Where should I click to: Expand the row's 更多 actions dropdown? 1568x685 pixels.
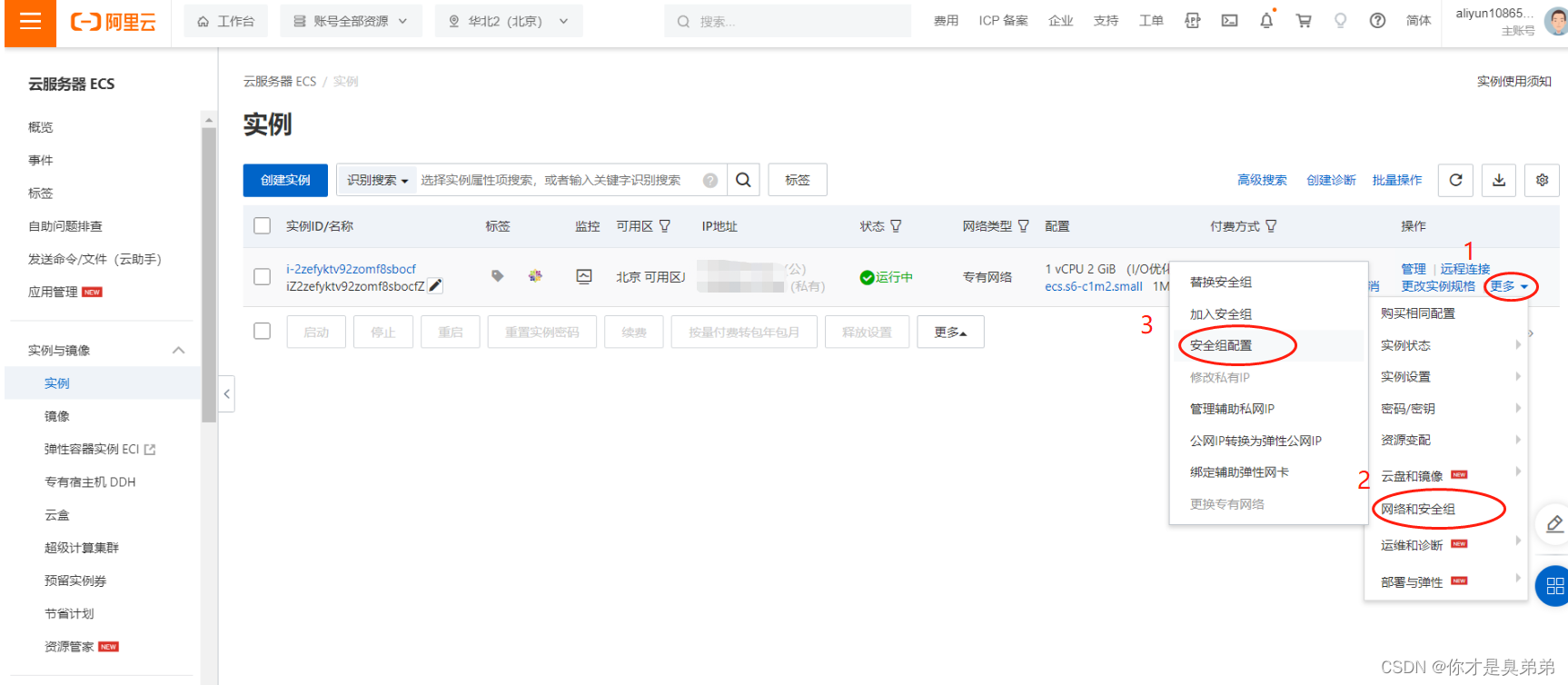coord(1509,286)
